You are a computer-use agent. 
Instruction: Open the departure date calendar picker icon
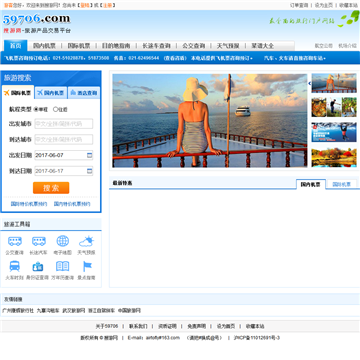89,155
